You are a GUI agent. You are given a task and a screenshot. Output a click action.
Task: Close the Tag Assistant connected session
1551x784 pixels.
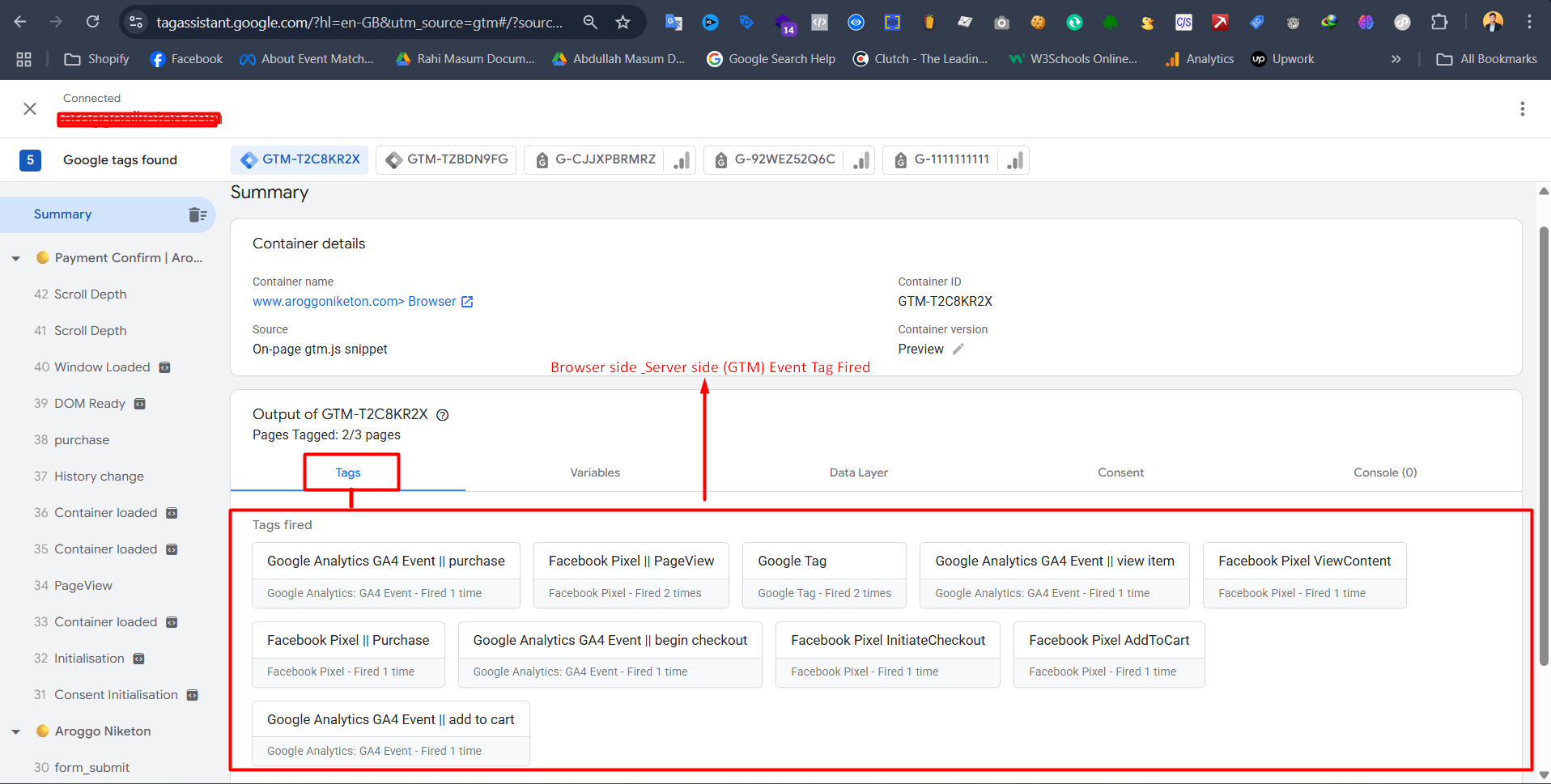click(30, 109)
